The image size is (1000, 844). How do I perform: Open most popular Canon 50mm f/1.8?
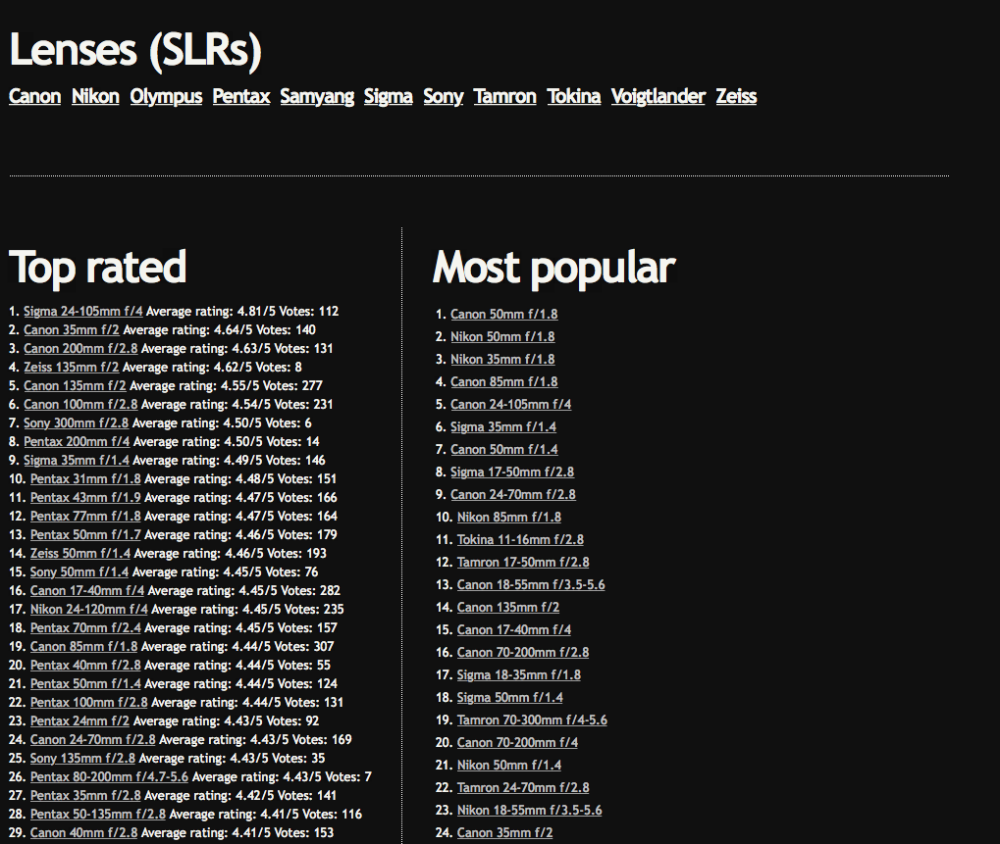(504, 314)
